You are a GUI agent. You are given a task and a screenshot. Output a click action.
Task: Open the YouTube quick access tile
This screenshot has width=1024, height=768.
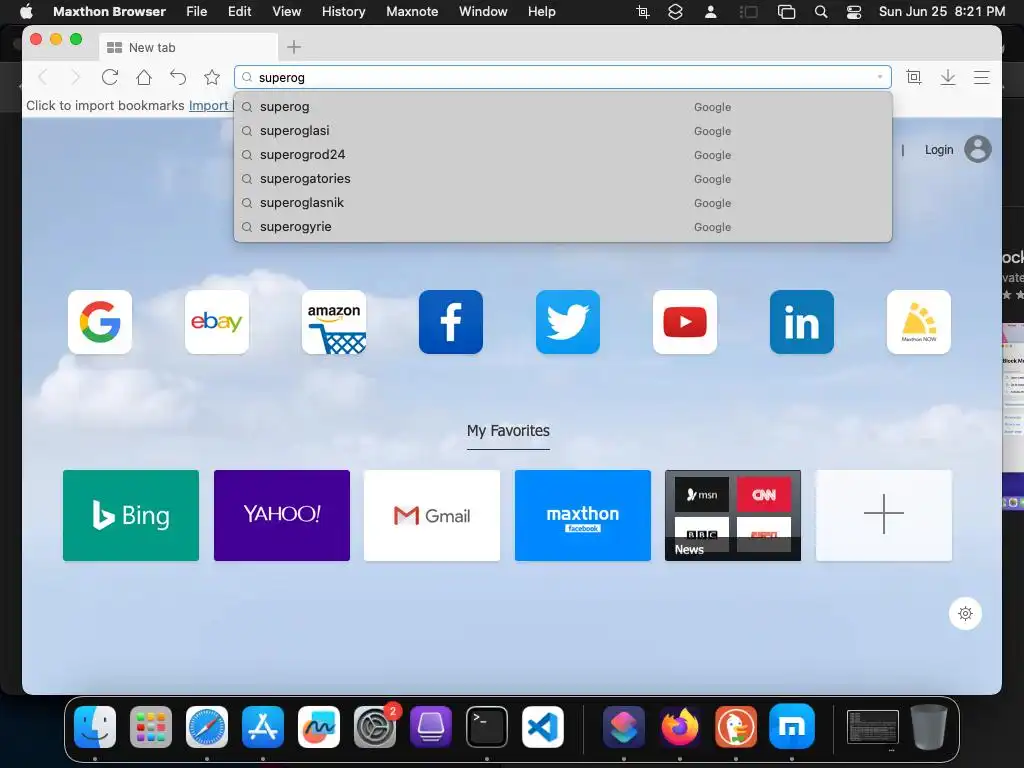[684, 322]
